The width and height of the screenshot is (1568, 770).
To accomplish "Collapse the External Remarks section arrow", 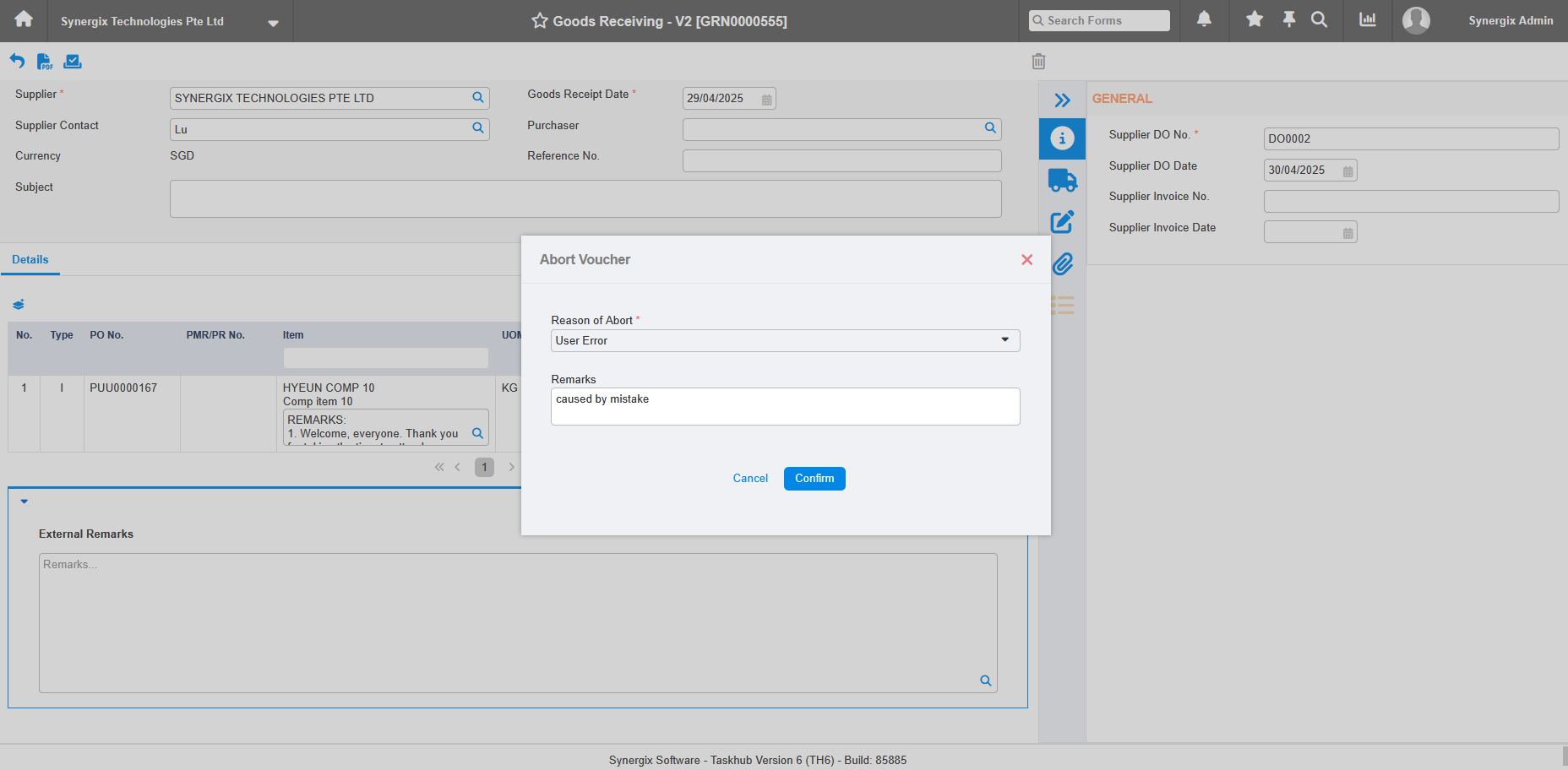I will (x=24, y=501).
